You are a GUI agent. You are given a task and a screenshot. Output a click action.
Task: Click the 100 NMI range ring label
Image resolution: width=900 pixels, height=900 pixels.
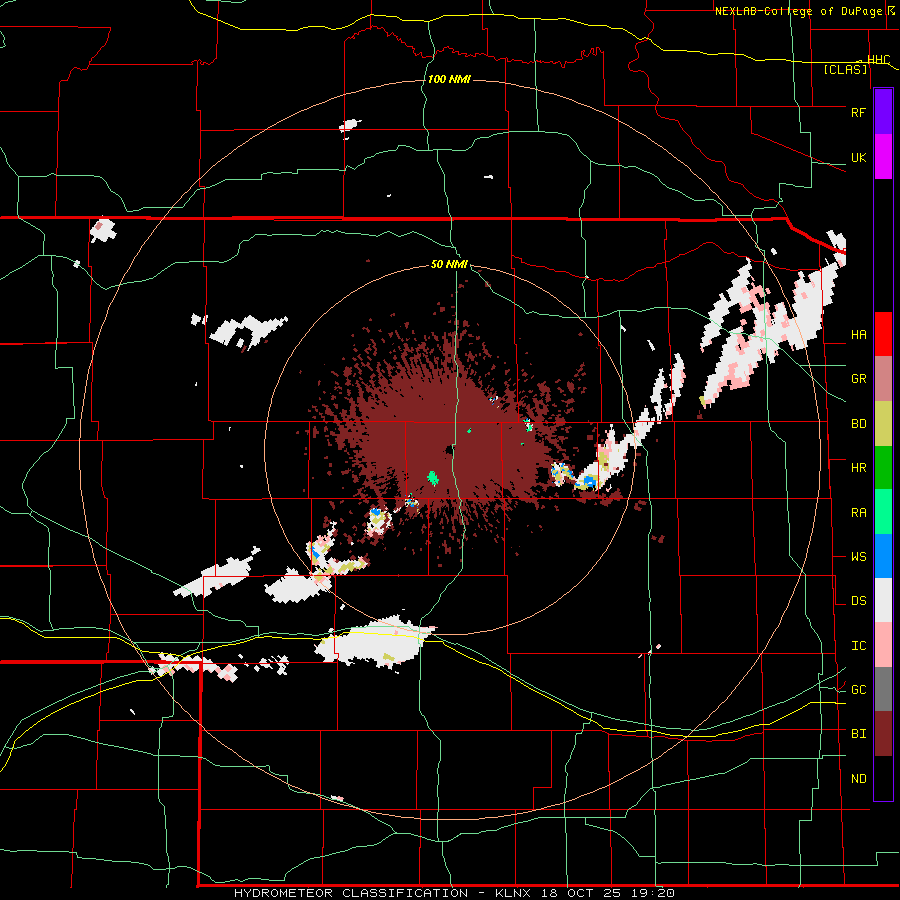pos(449,79)
